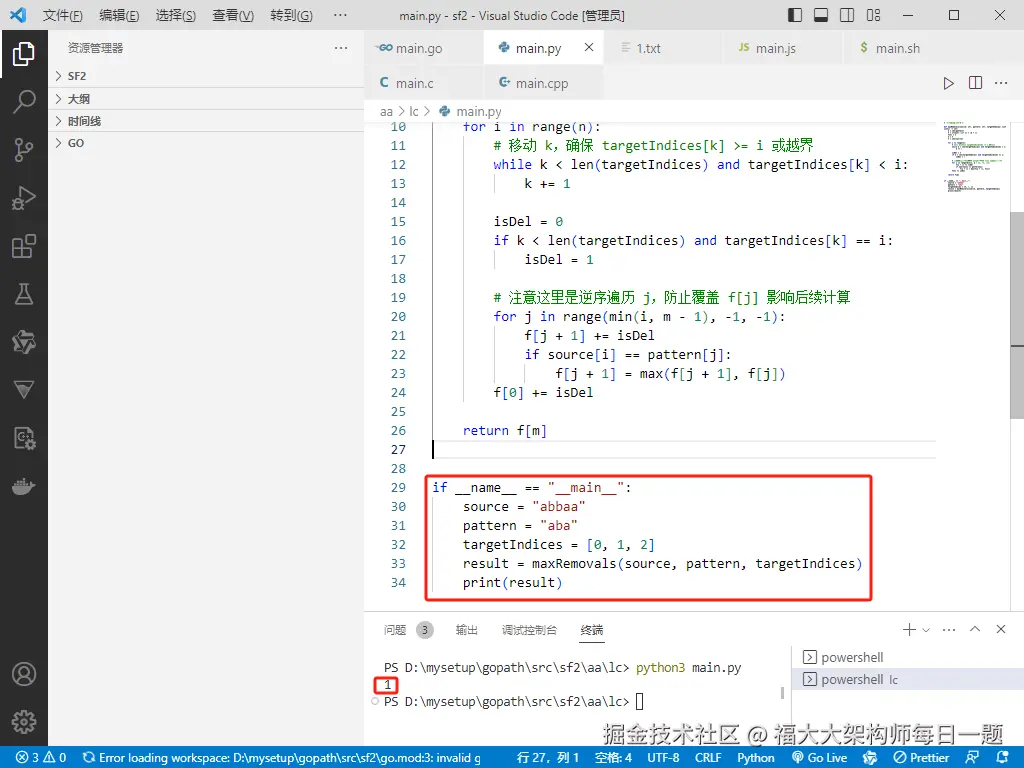Viewport: 1024px width, 768px height.
Task: Switch to the main.js tab
Action: (783, 48)
